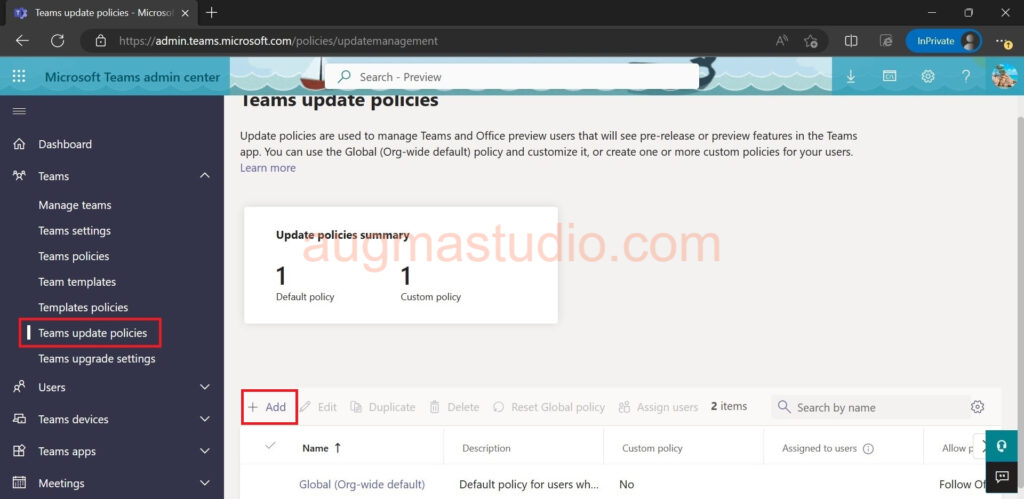Open Teams update policies menu item

(x=92, y=333)
